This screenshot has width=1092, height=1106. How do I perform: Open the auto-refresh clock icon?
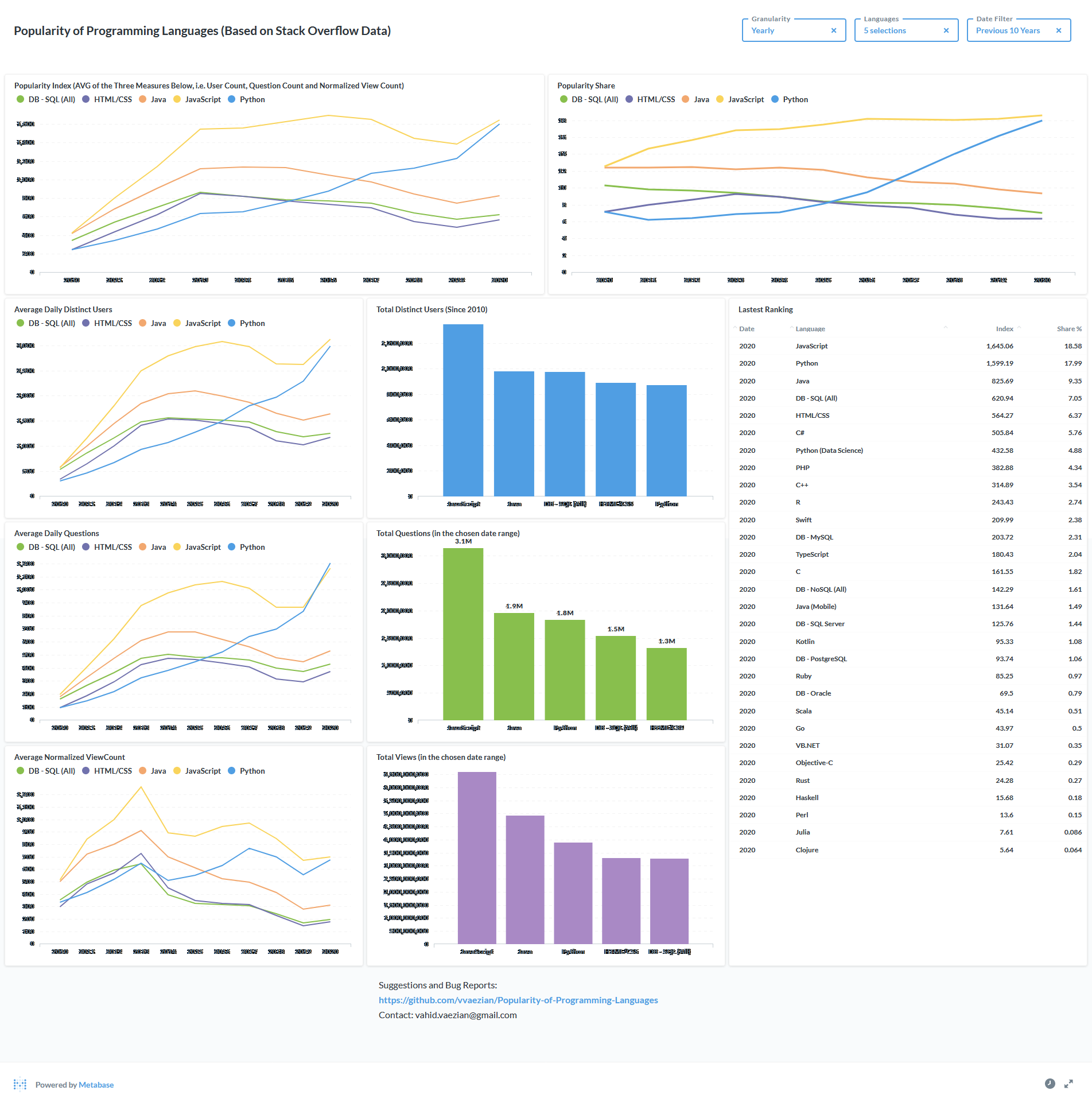[1050, 1084]
